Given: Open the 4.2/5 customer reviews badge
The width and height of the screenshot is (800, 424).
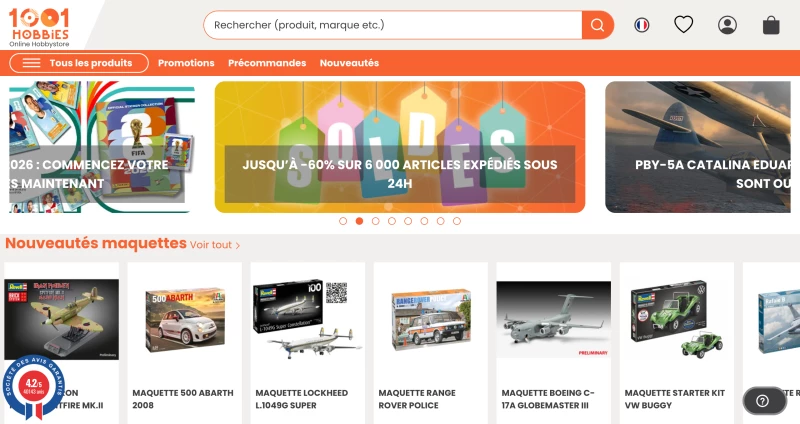Looking at the screenshot, I should click(x=34, y=387).
